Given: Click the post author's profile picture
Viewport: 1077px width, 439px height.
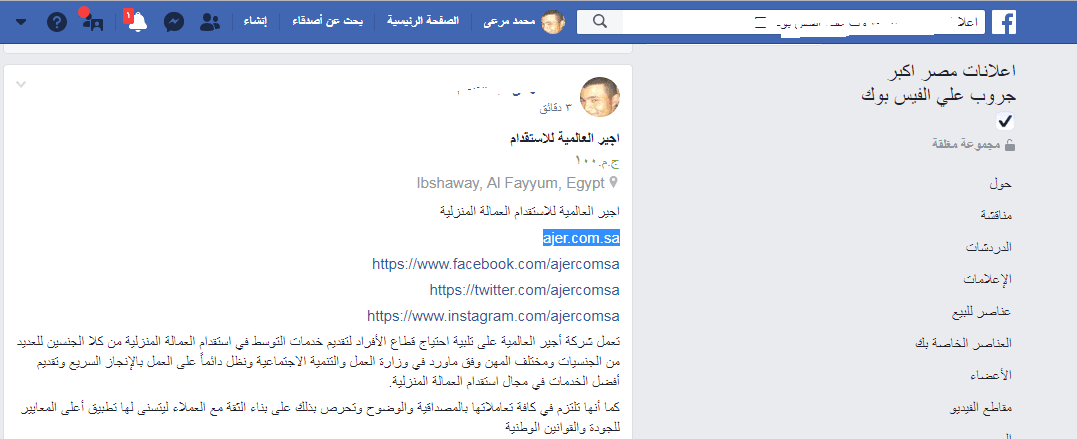Looking at the screenshot, I should [x=601, y=97].
